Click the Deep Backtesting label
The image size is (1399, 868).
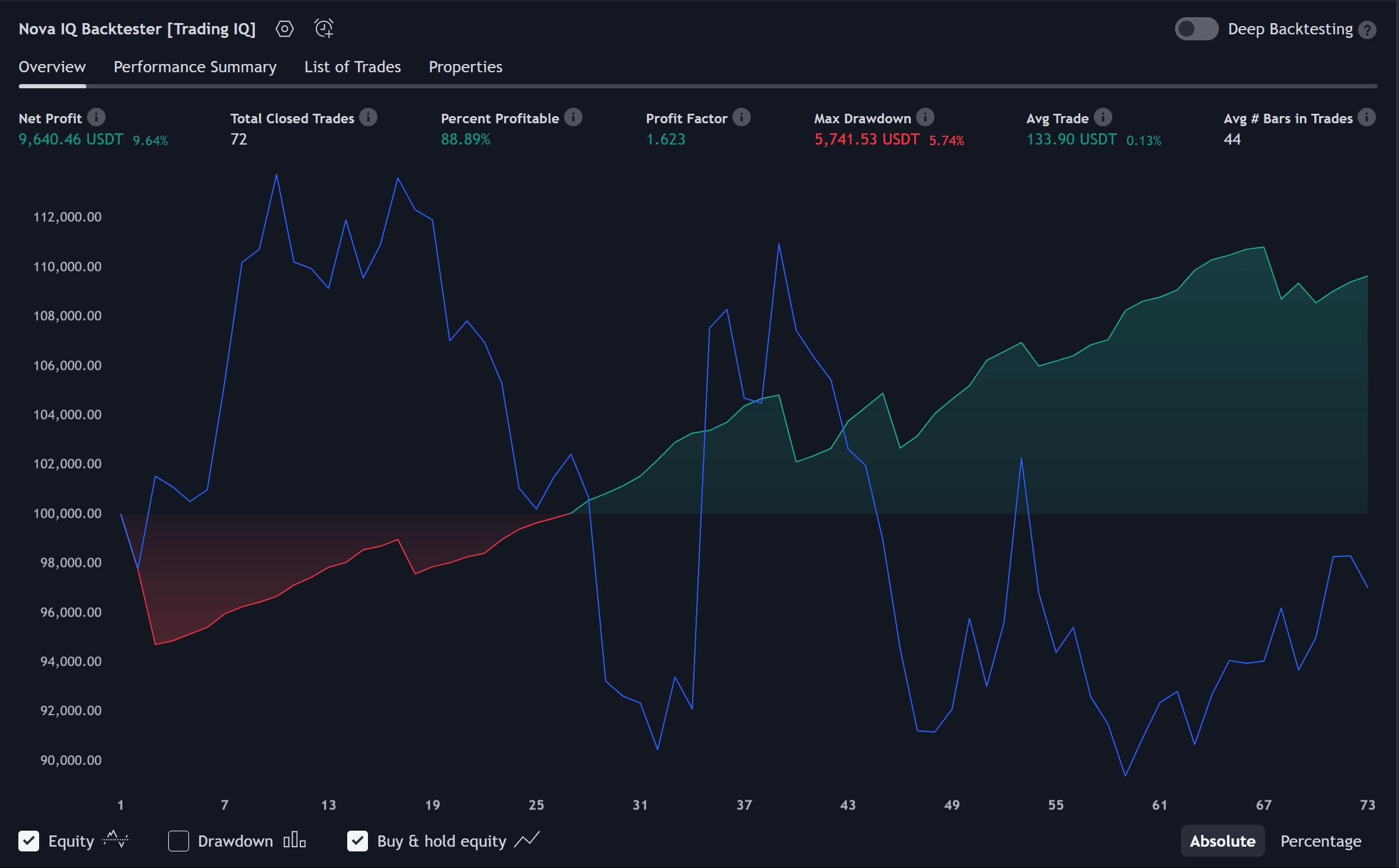[x=1290, y=29]
